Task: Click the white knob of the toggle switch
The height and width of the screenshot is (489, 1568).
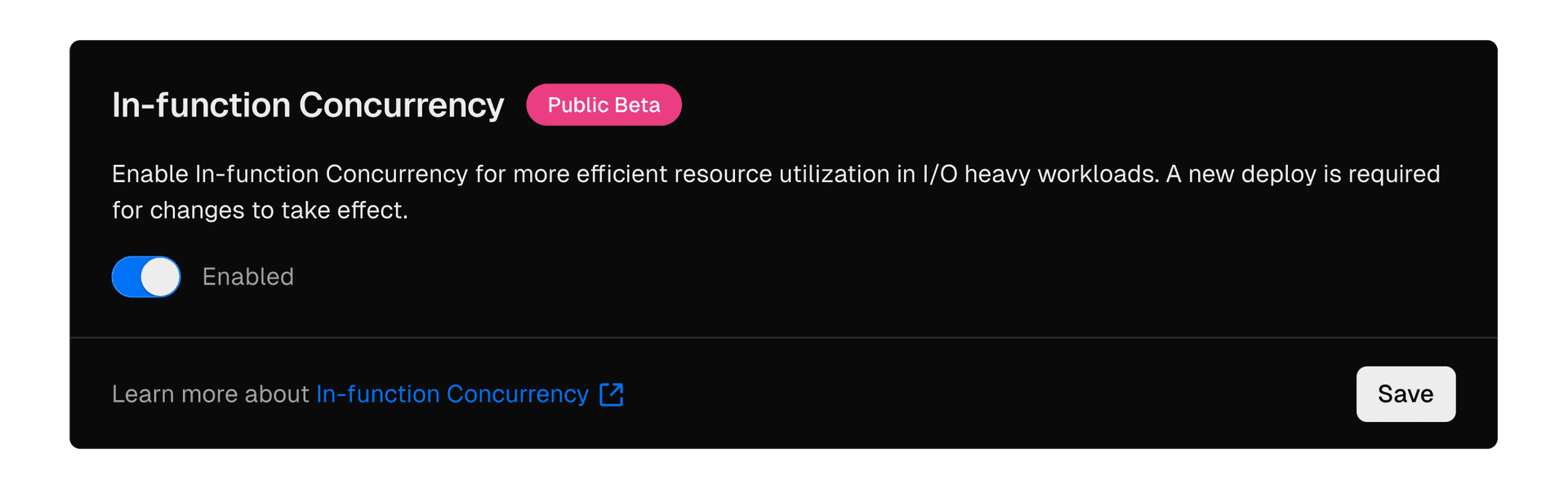Action: point(160,277)
